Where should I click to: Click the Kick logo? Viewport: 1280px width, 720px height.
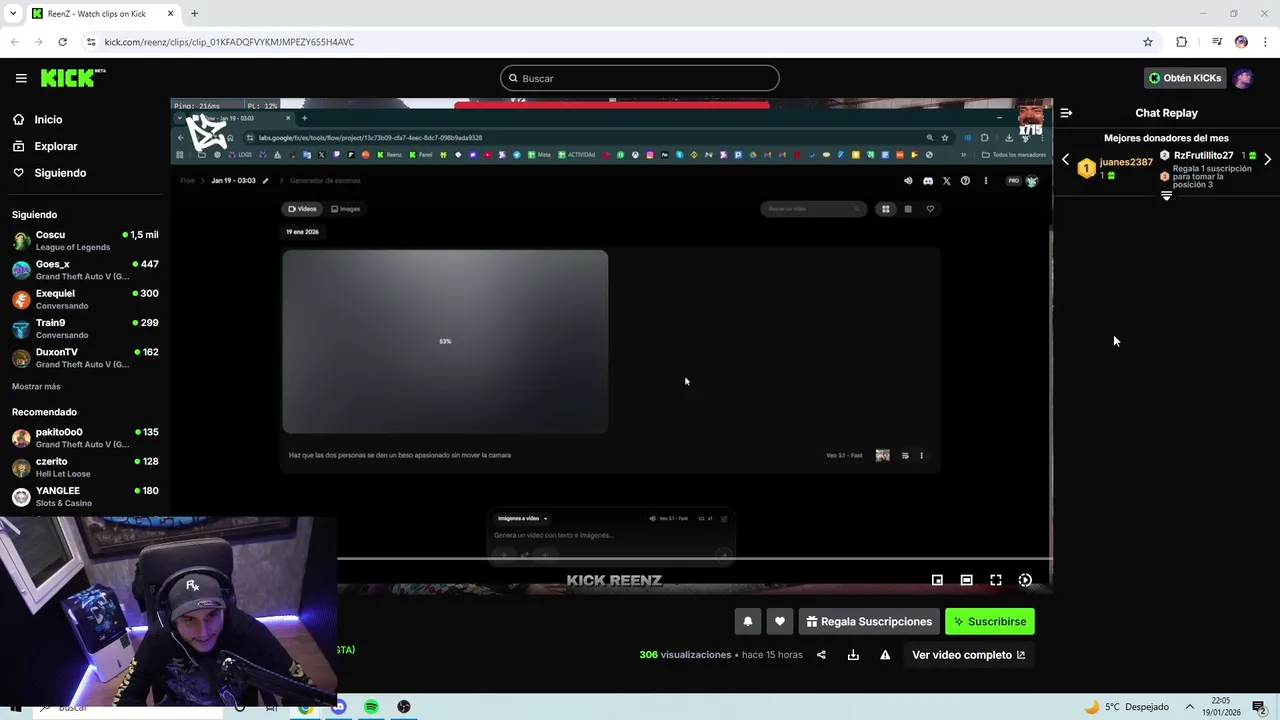[73, 78]
